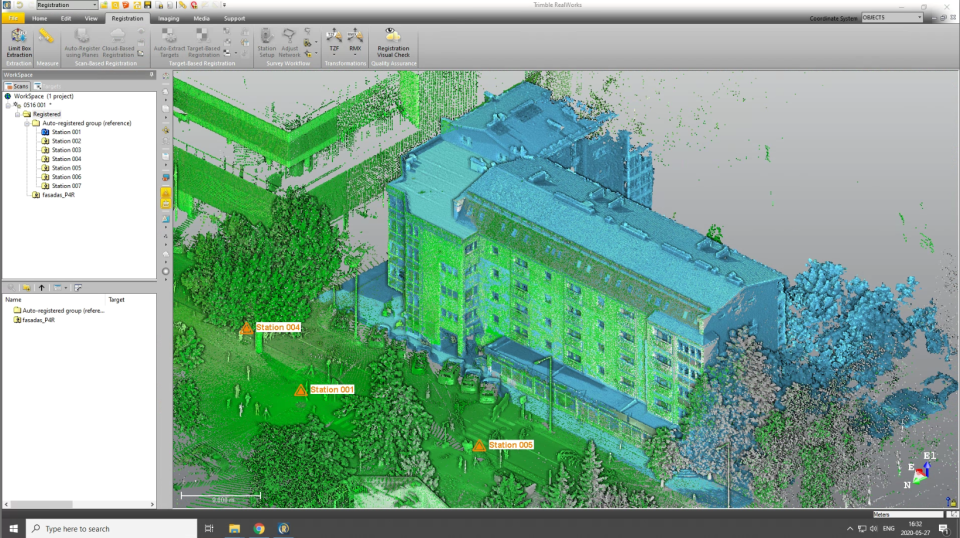Pin the WorkSpace panel
The height and width of the screenshot is (538, 960).
tap(152, 75)
